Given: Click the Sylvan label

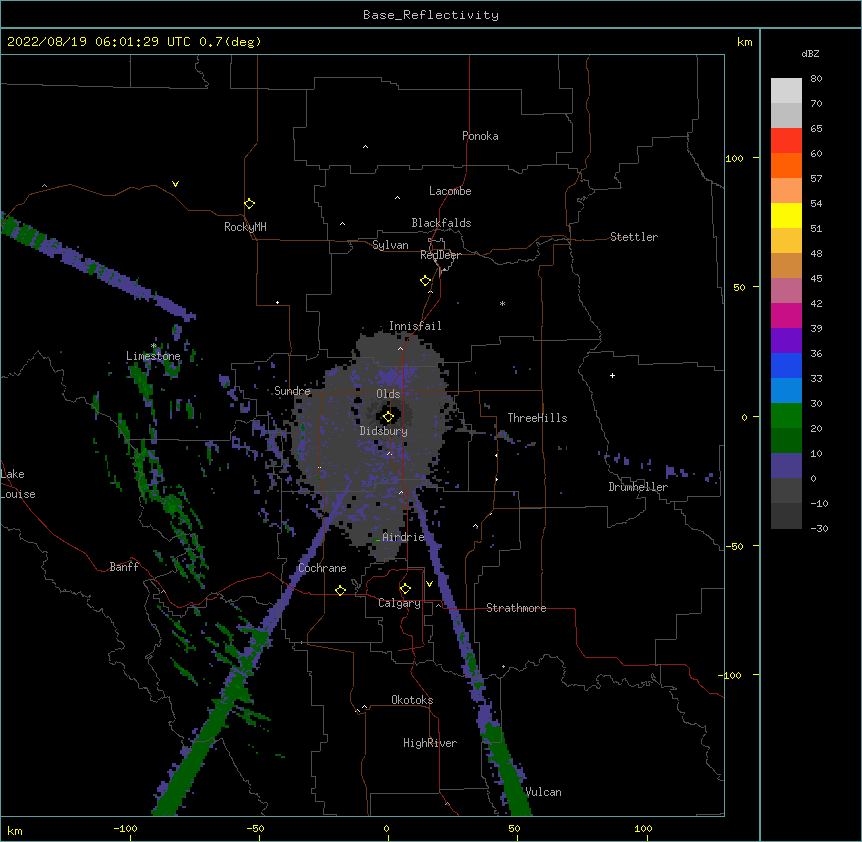Looking at the screenshot, I should (390, 245).
